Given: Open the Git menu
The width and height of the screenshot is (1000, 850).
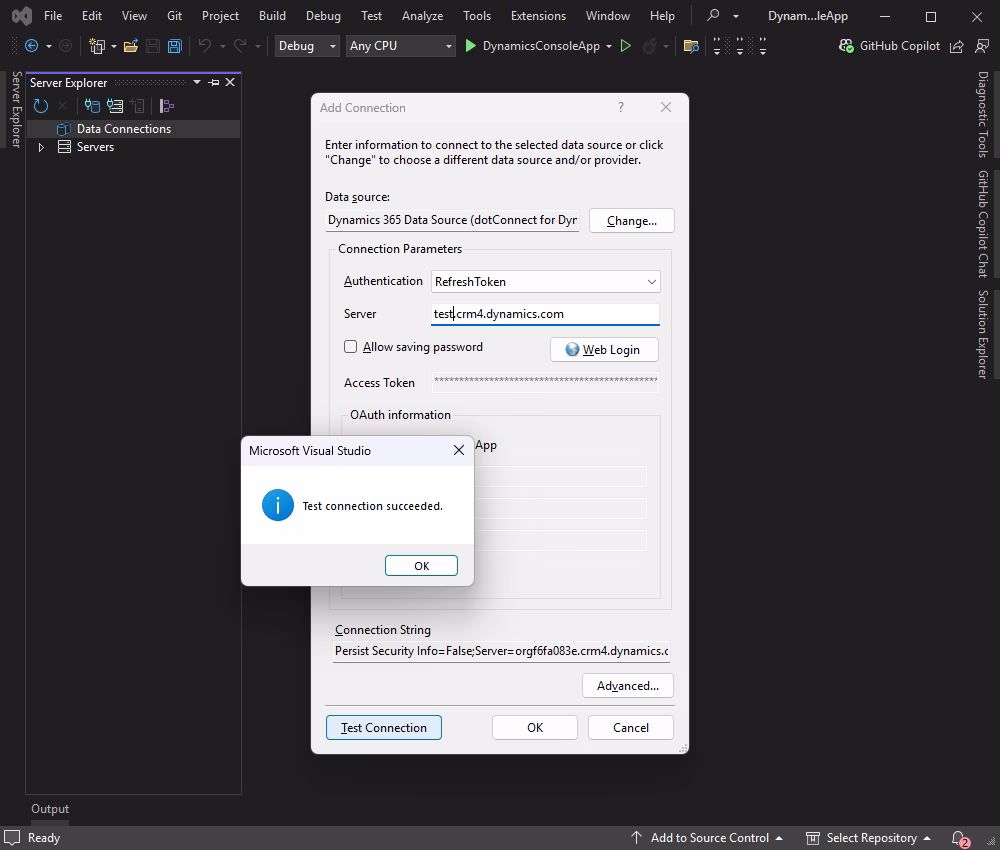Looking at the screenshot, I should click(x=174, y=16).
